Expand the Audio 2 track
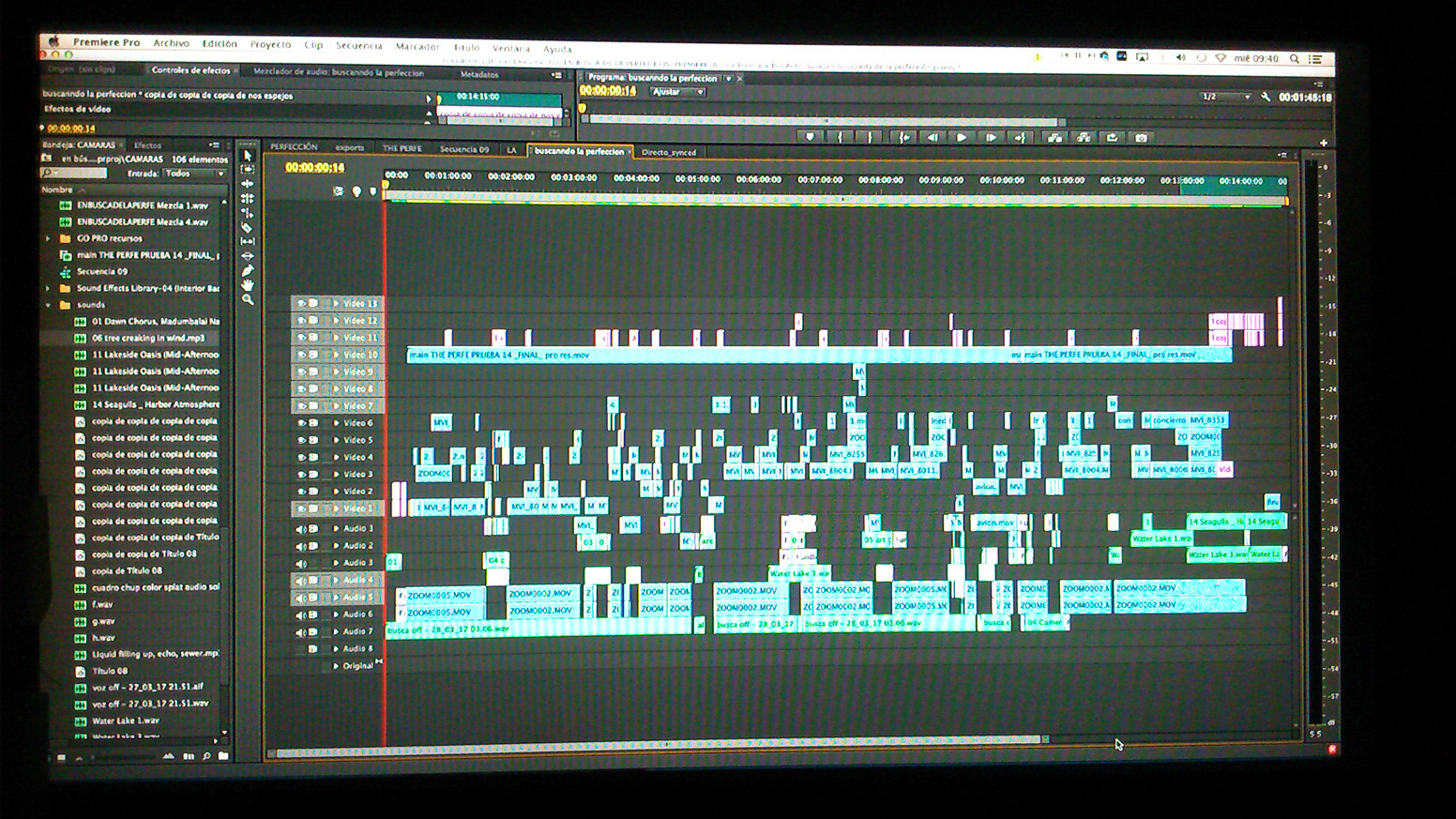This screenshot has width=1456, height=819. (336, 546)
